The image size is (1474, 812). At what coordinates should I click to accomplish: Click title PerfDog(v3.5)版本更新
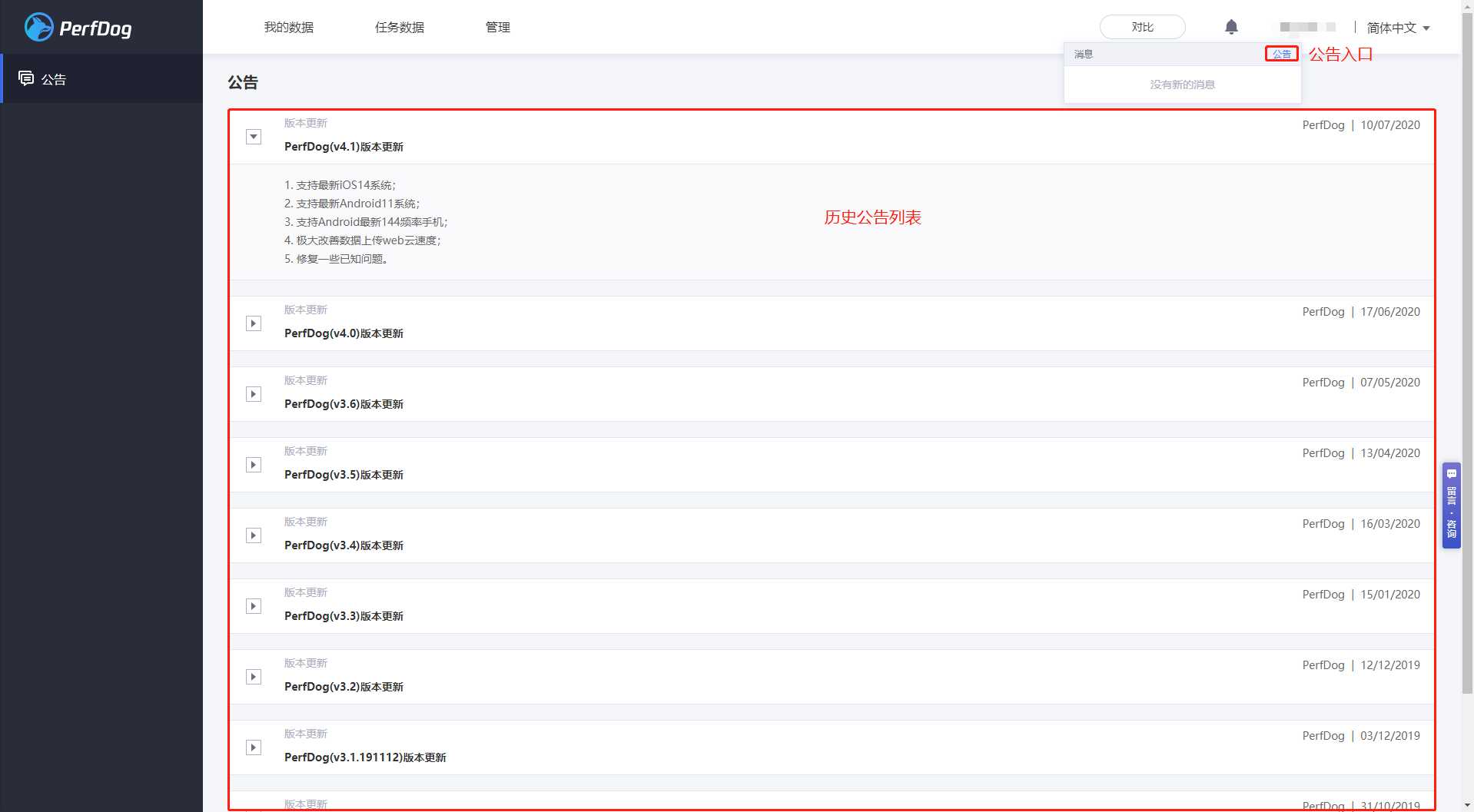[344, 475]
